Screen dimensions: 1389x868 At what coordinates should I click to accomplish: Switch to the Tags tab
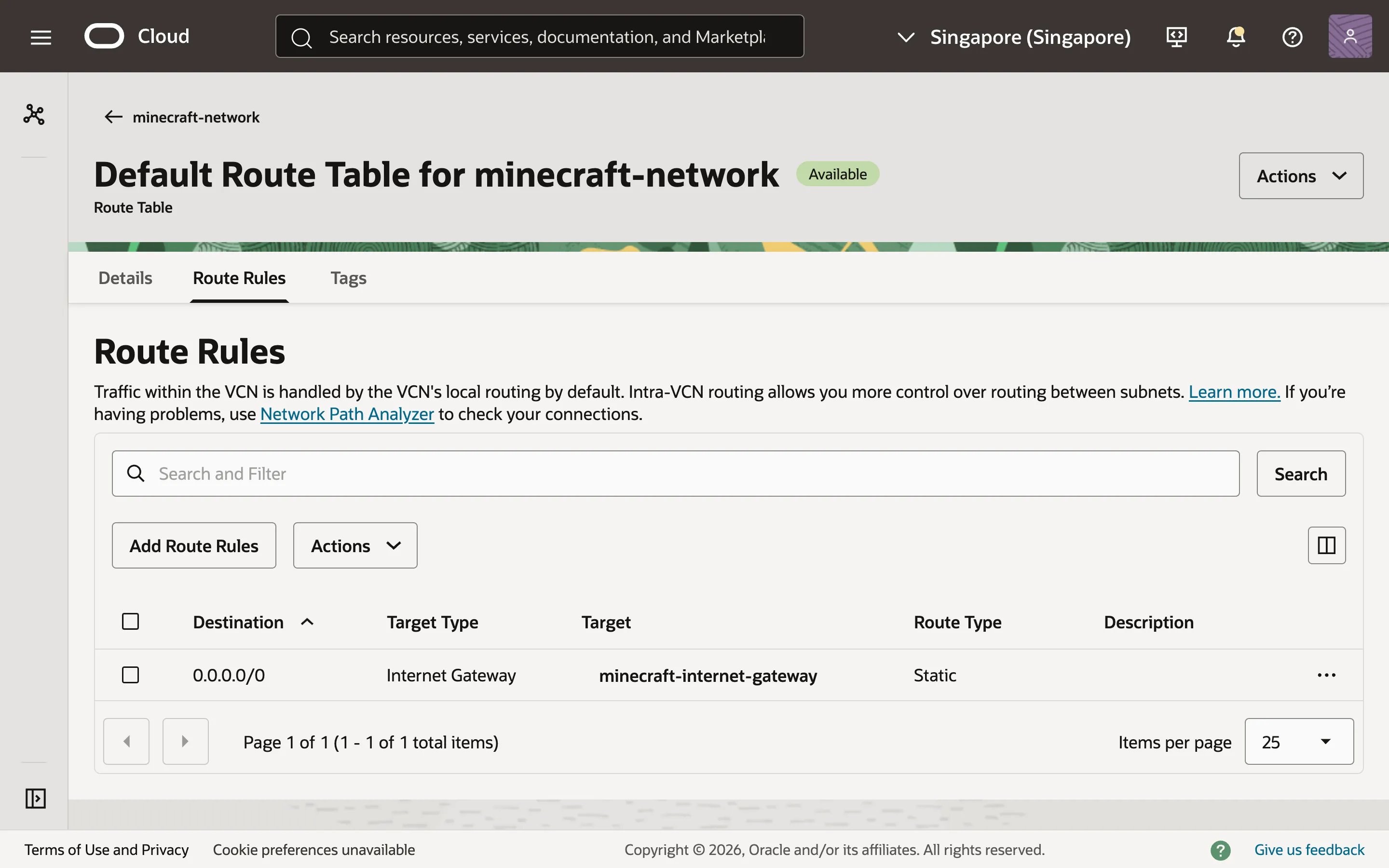point(348,278)
